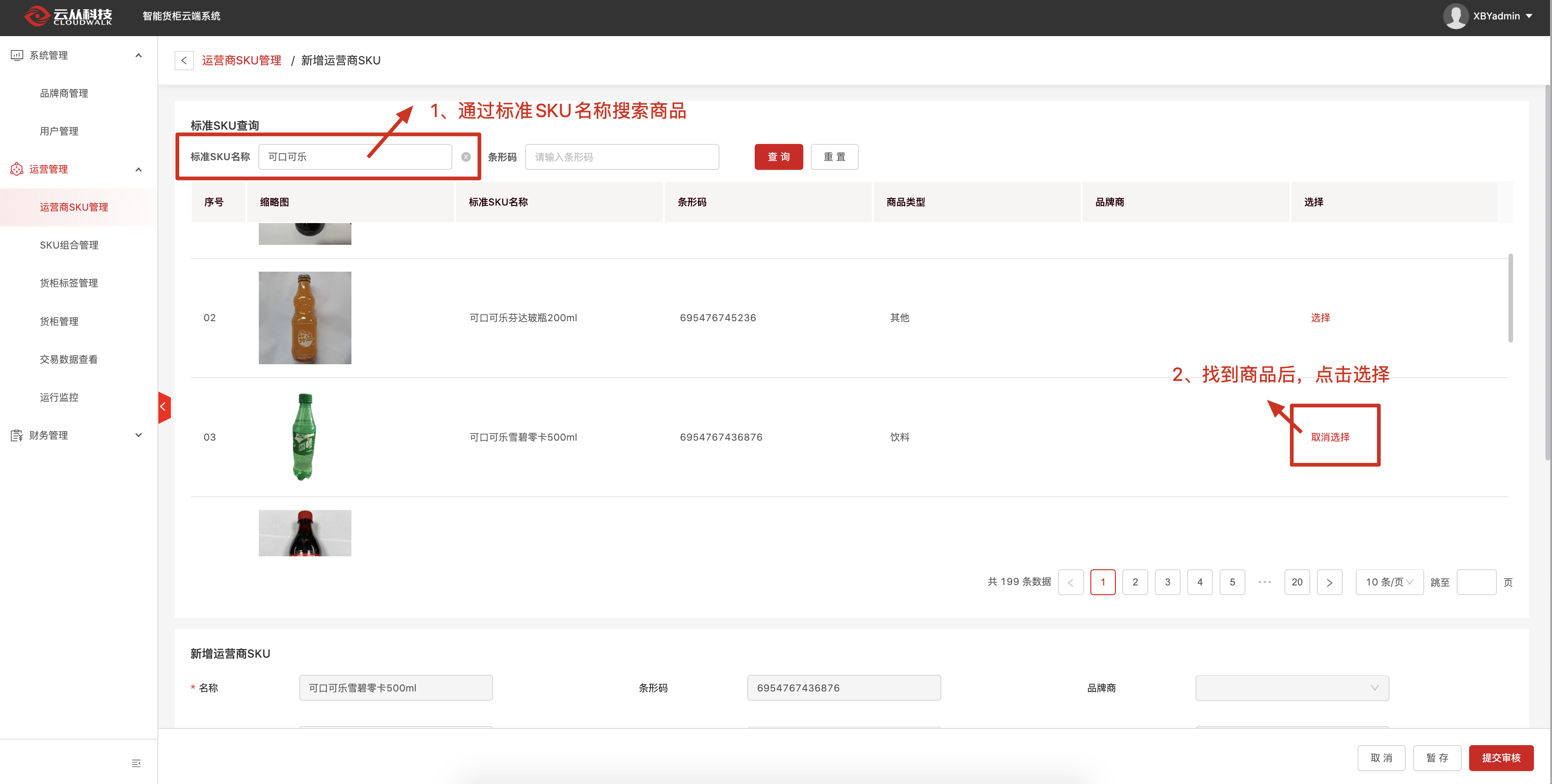Click the 商品类型 column header

pyautogui.click(x=976, y=202)
